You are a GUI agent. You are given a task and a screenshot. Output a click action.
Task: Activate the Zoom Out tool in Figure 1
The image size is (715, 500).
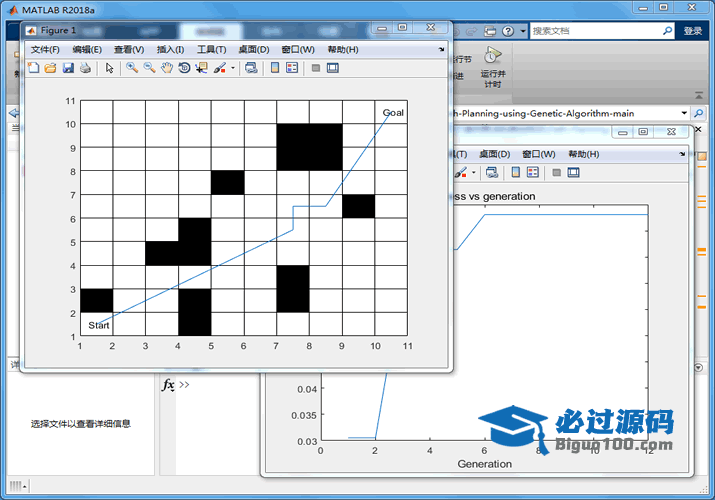click(x=150, y=68)
